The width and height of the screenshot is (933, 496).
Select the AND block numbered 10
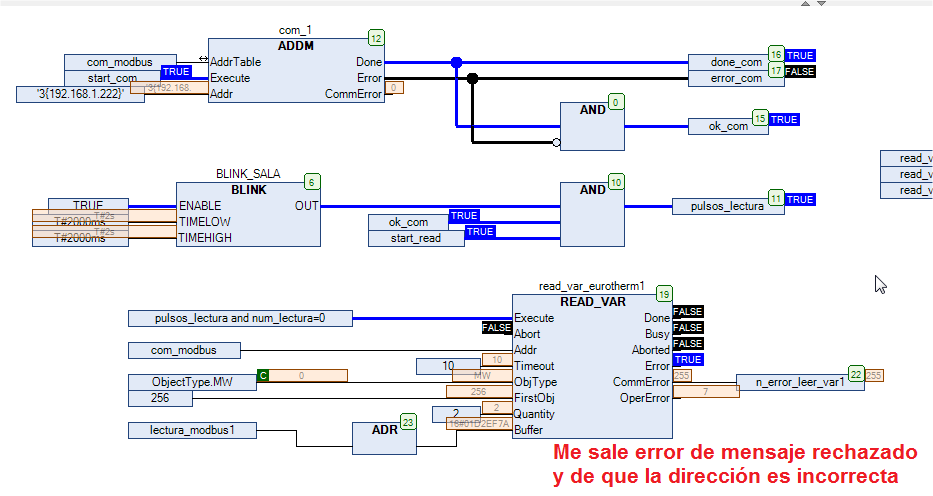coord(592,214)
